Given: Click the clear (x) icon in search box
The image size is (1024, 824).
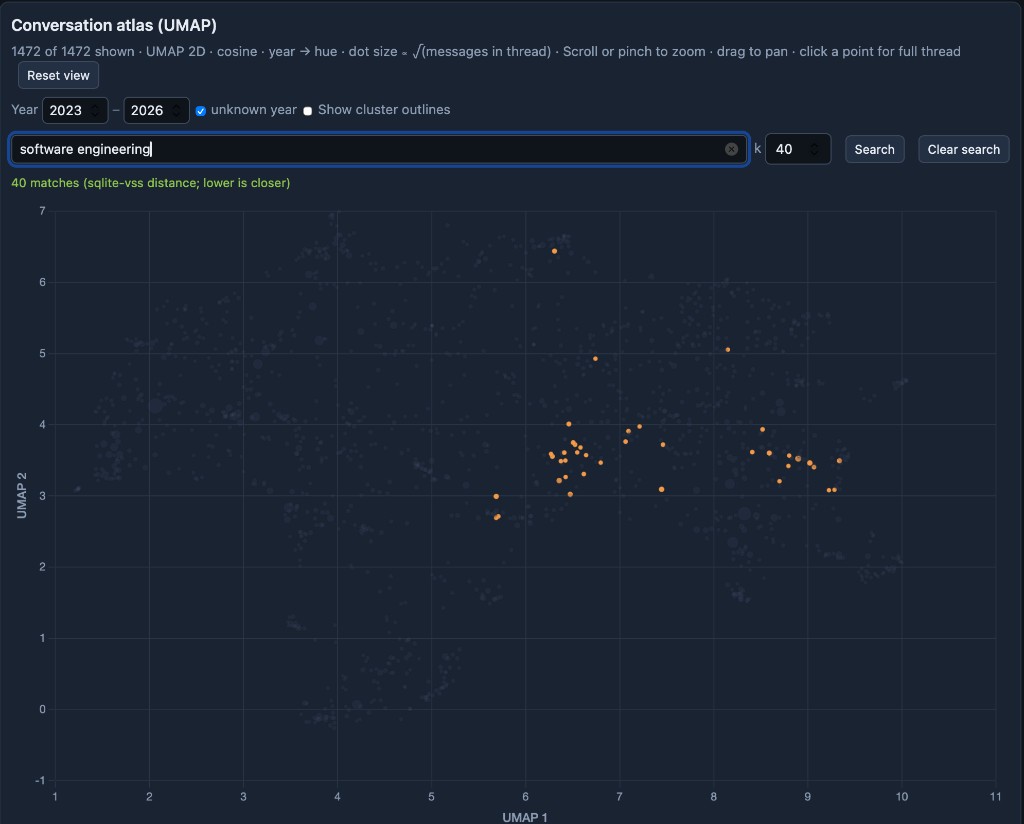Looking at the screenshot, I should tap(731, 149).
